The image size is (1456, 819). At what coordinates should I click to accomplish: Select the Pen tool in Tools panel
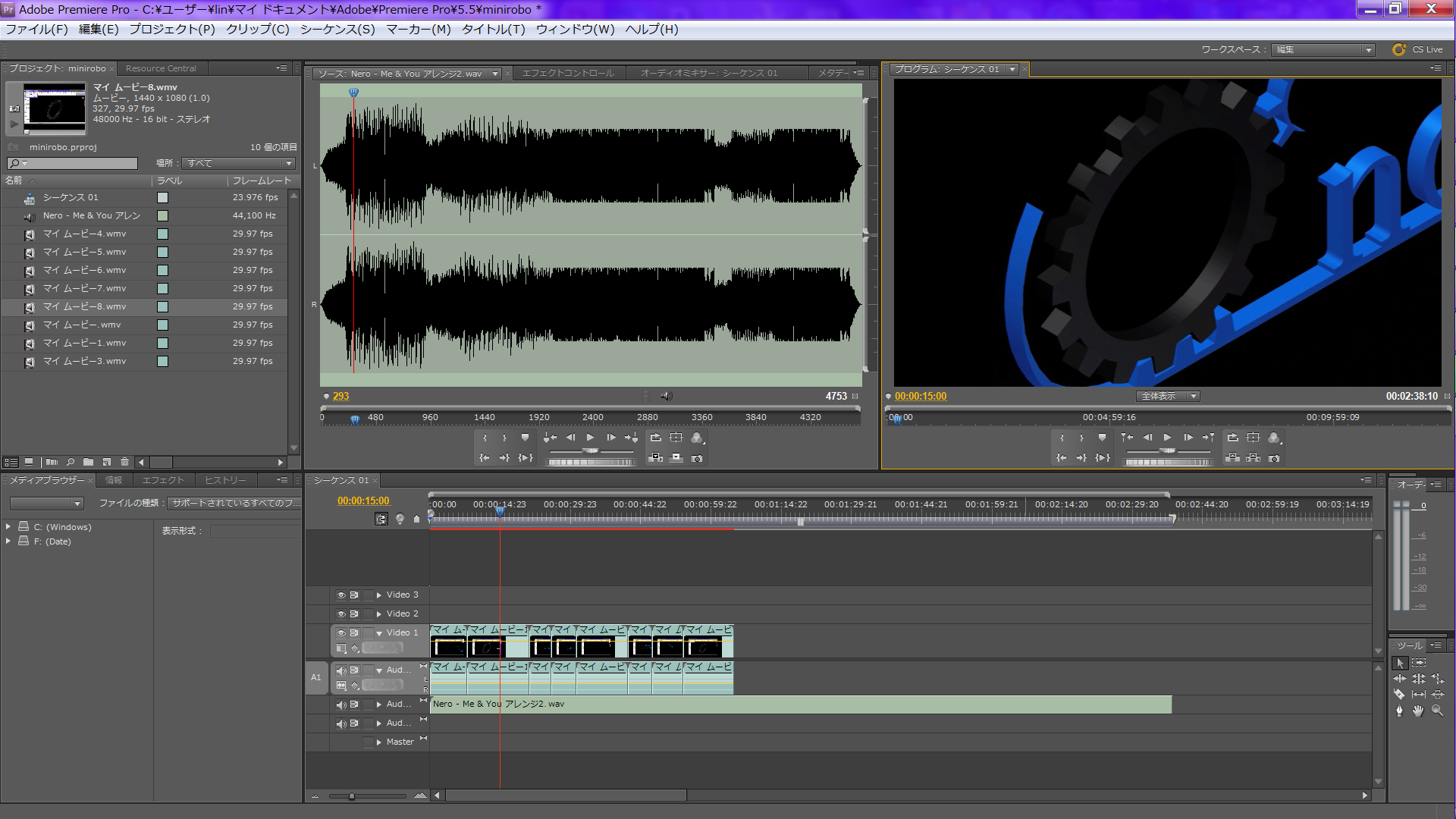1399,711
